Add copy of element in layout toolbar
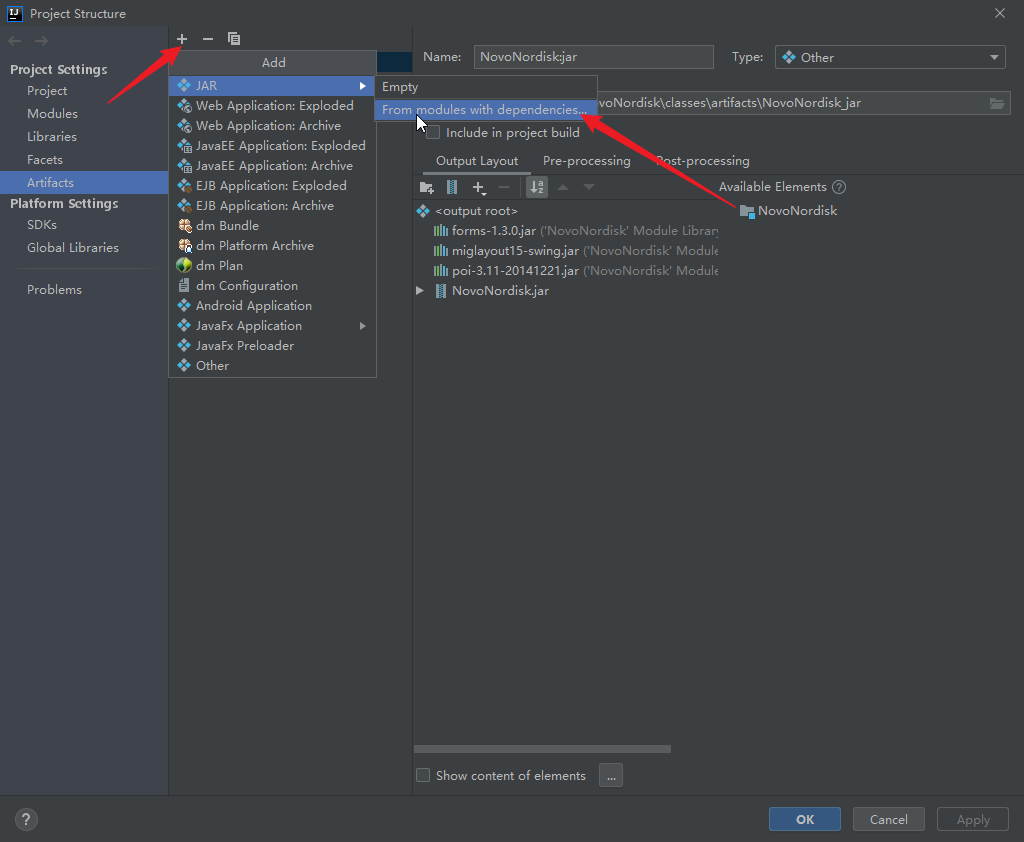 [x=479, y=187]
